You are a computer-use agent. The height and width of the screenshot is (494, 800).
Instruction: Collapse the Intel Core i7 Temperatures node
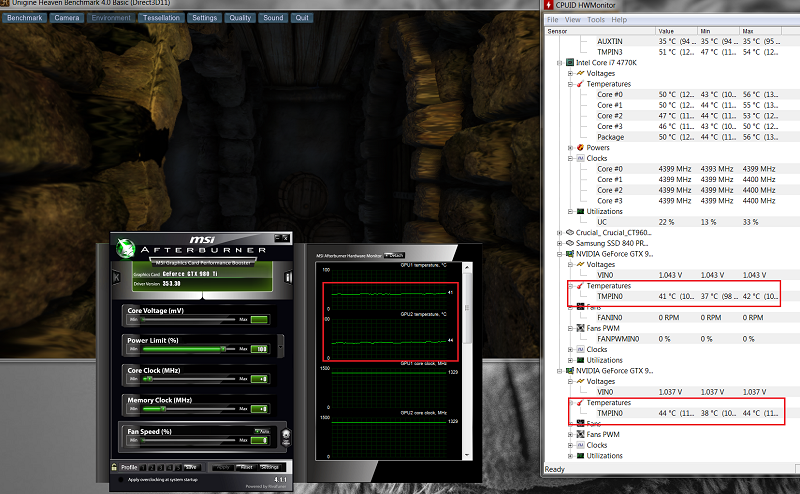(x=570, y=84)
